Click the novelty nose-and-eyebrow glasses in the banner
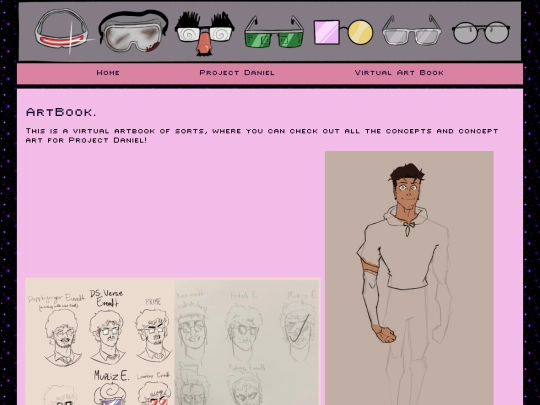The image size is (540, 405). coord(205,33)
